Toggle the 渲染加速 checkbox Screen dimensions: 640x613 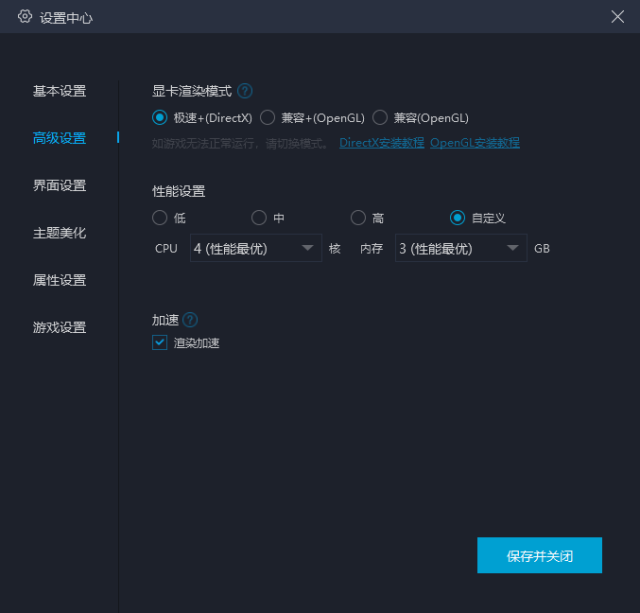[160, 342]
